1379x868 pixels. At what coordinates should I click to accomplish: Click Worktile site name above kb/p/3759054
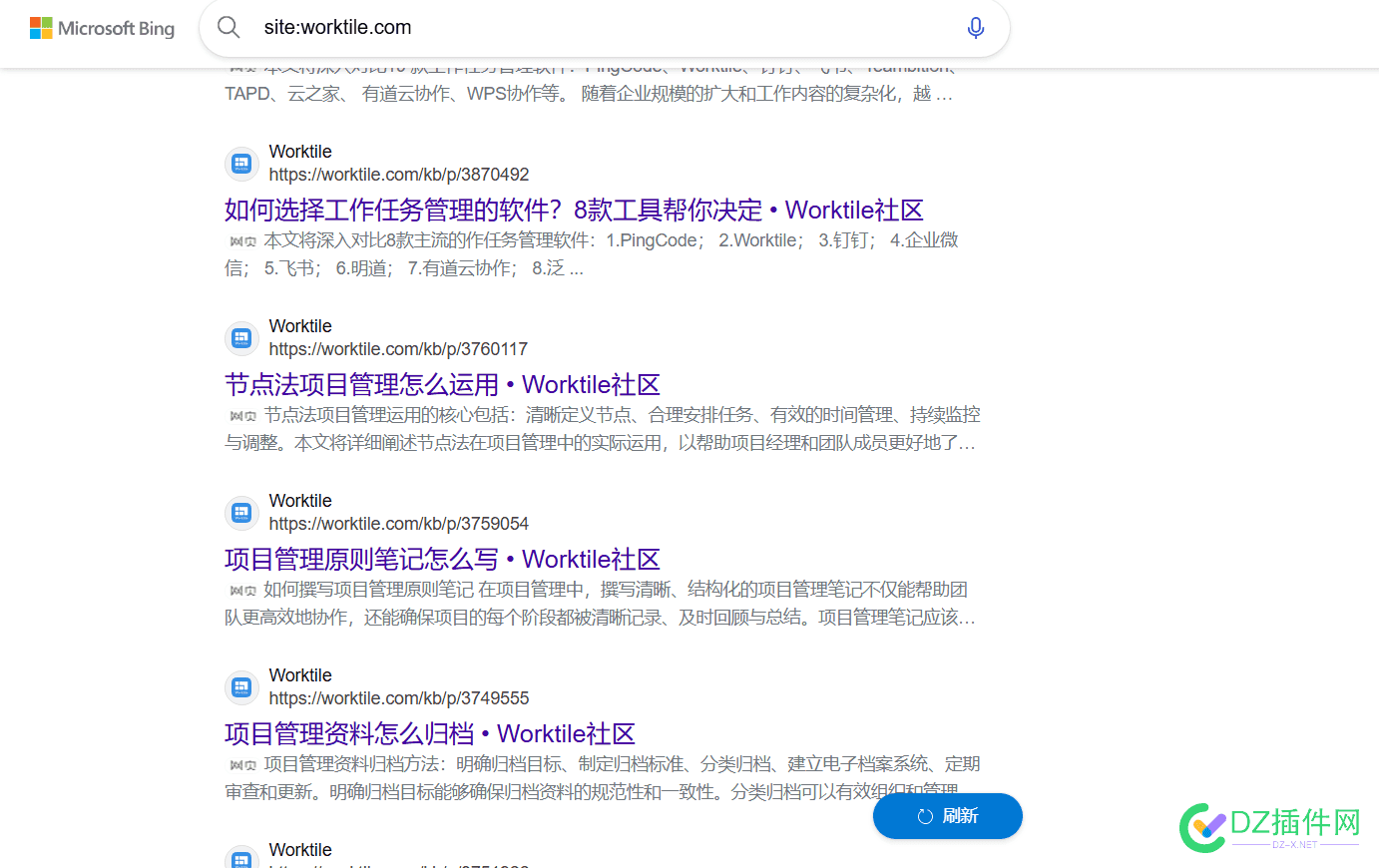300,501
